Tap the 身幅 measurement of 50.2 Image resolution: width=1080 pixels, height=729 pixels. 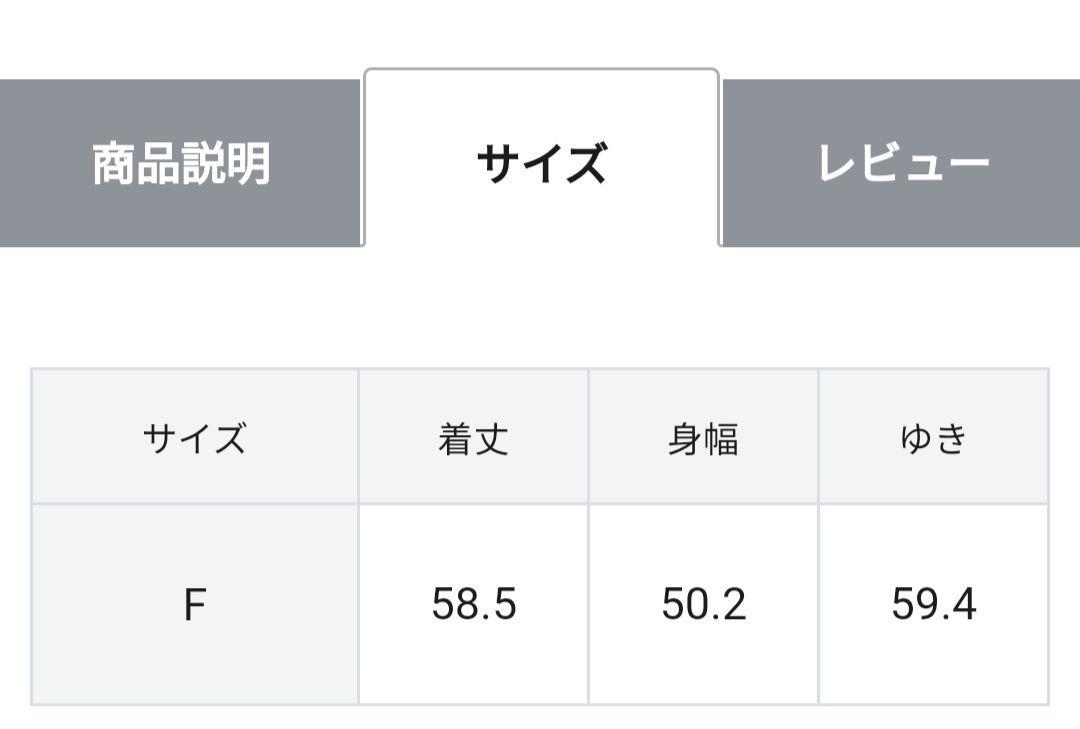(x=703, y=604)
